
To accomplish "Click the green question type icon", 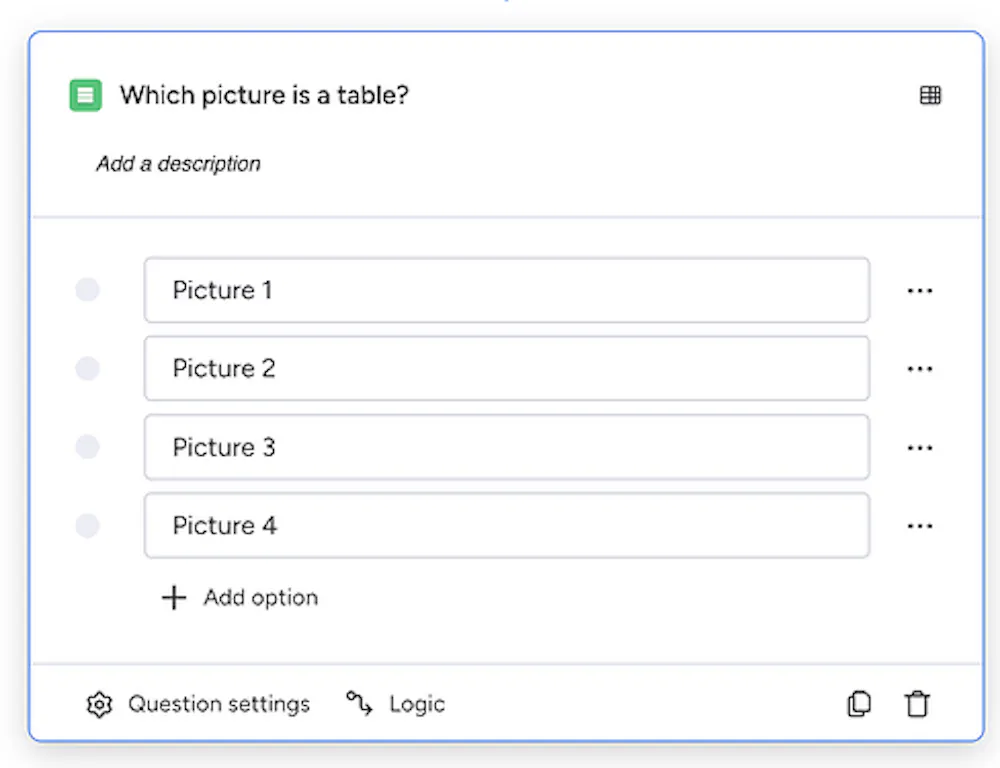I will click(85, 96).
